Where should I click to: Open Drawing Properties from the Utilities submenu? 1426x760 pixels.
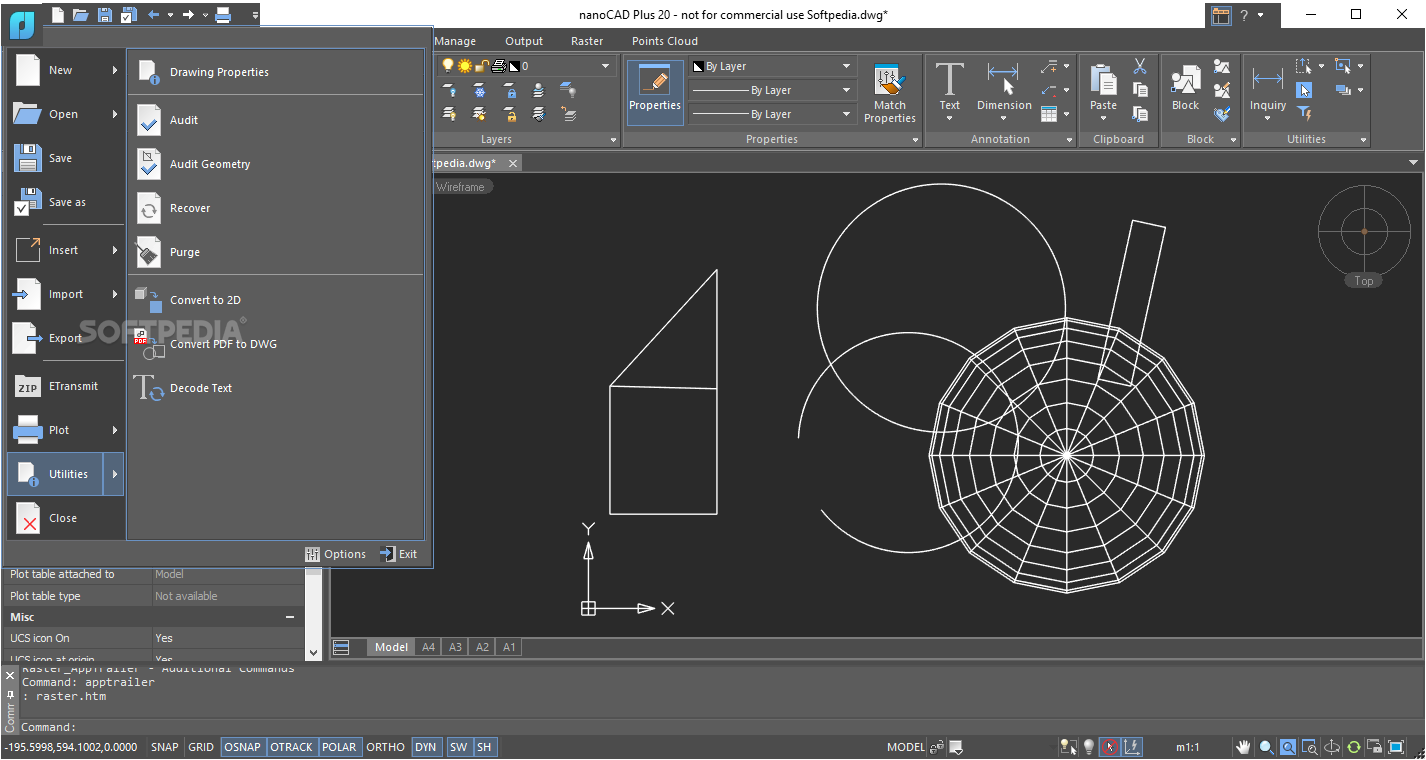coord(275,72)
